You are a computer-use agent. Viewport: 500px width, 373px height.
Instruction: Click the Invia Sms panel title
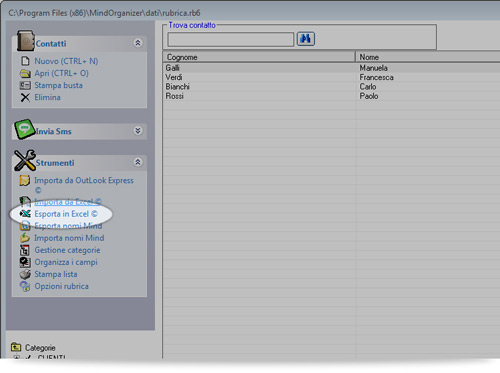click(53, 131)
